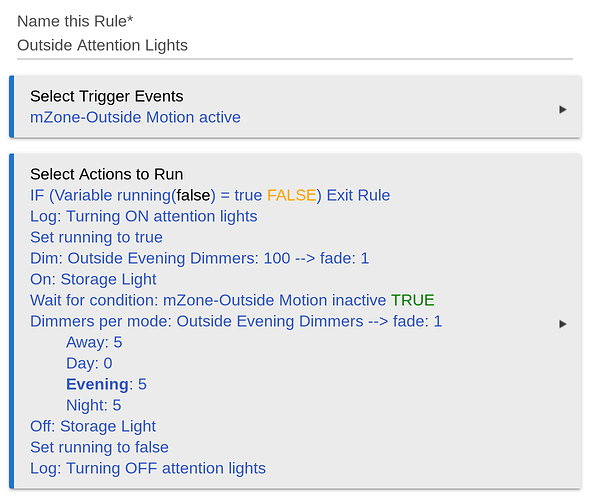Viewport: 592px width, 500px height.
Task: Click the Night: 5 mode entry
Action: pyautogui.click(x=94, y=406)
